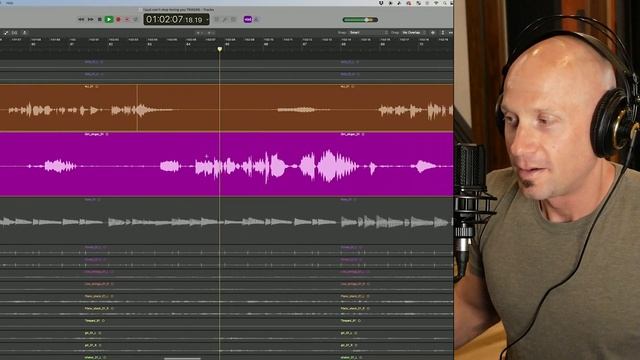Open the Help menu in the menu bar

tap(10, 3)
